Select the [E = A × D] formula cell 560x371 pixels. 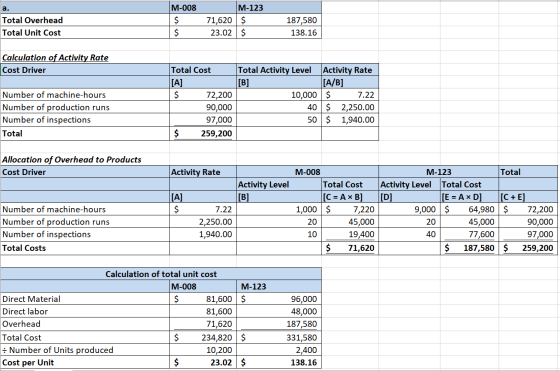469,197
